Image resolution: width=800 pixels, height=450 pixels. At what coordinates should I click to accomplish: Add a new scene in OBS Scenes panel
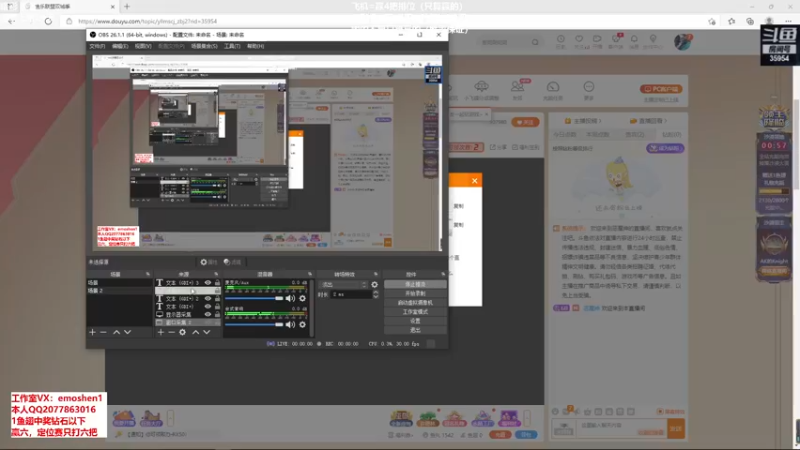click(92, 332)
